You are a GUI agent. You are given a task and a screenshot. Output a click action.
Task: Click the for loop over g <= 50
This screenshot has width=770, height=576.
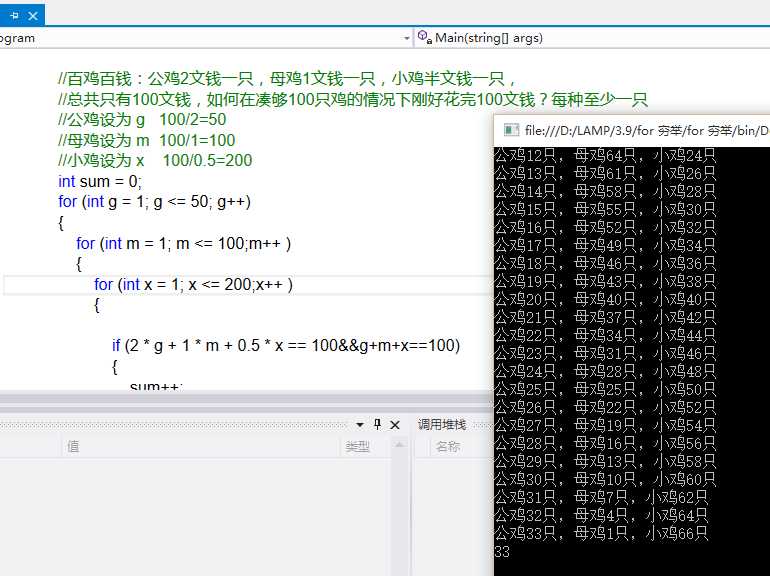[x=154, y=202]
